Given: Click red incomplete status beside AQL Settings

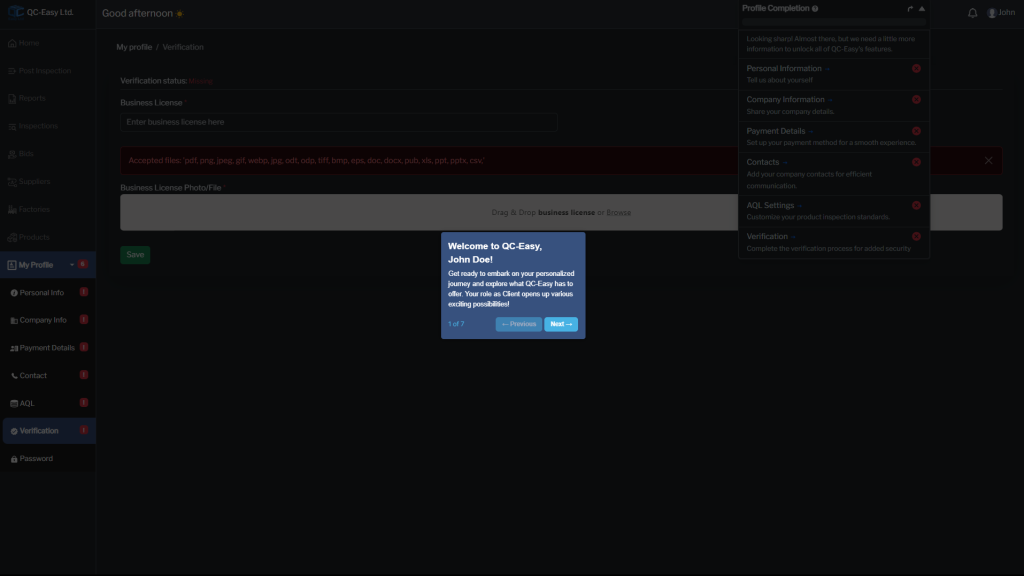Looking at the screenshot, I should (x=916, y=205).
